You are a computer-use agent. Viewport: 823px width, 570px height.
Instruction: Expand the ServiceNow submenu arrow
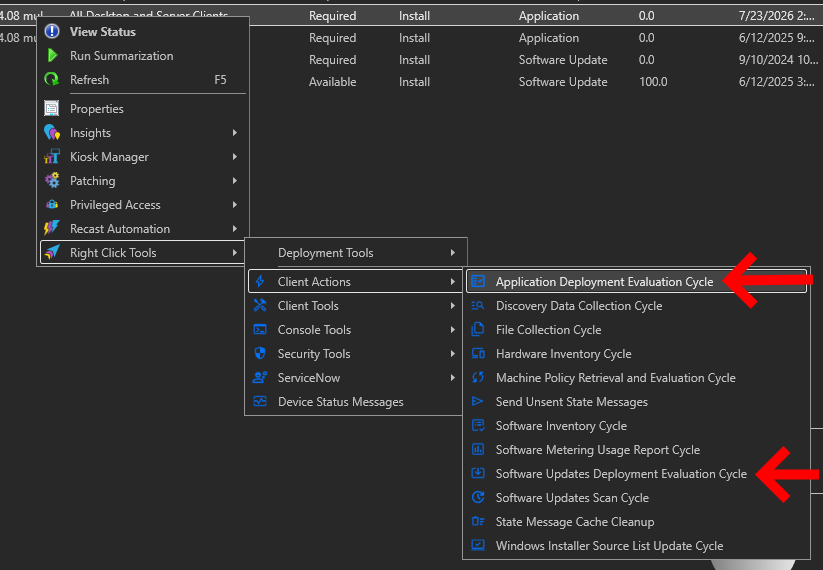pos(452,377)
